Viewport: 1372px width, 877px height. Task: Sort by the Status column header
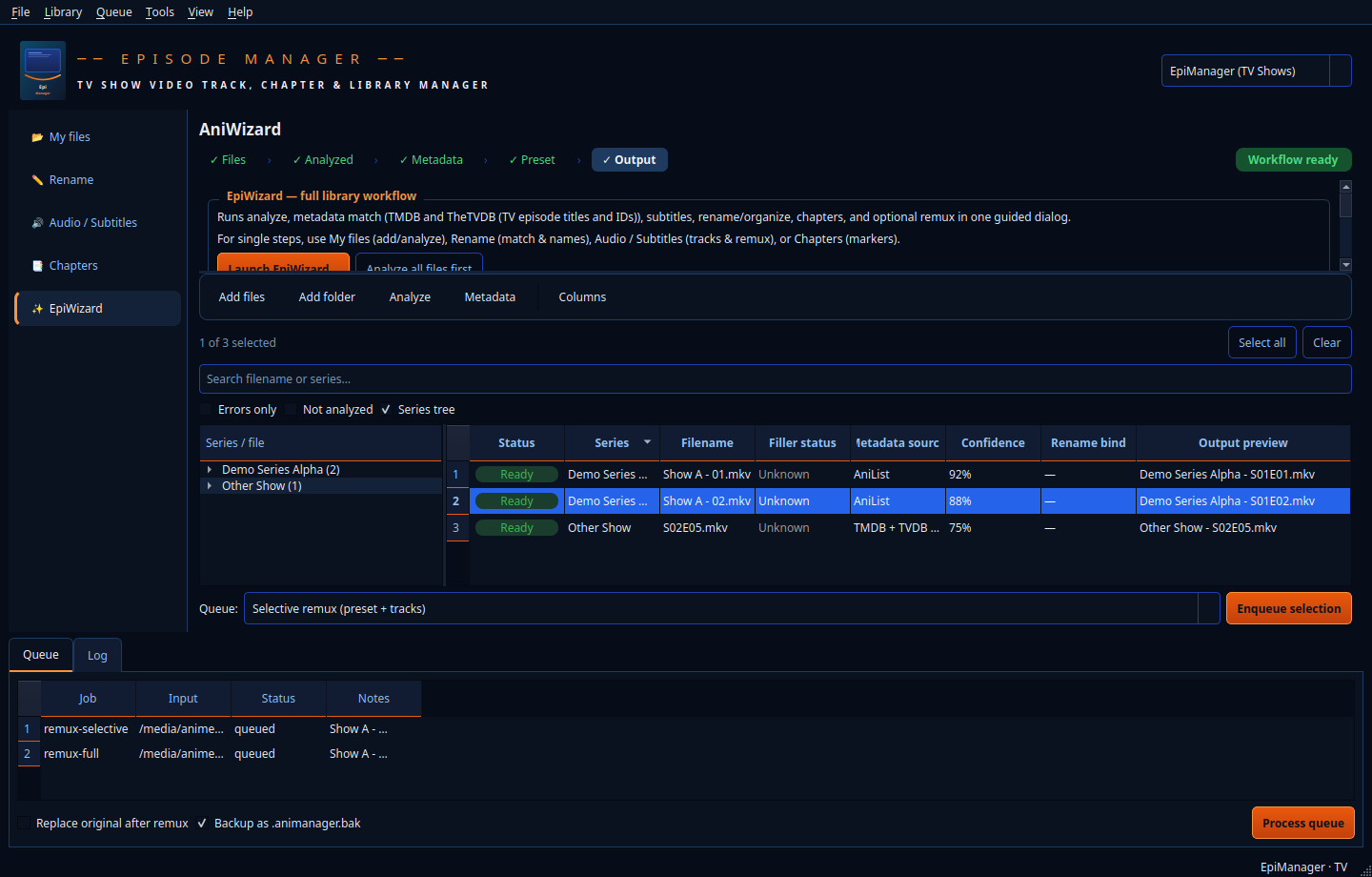[516, 443]
